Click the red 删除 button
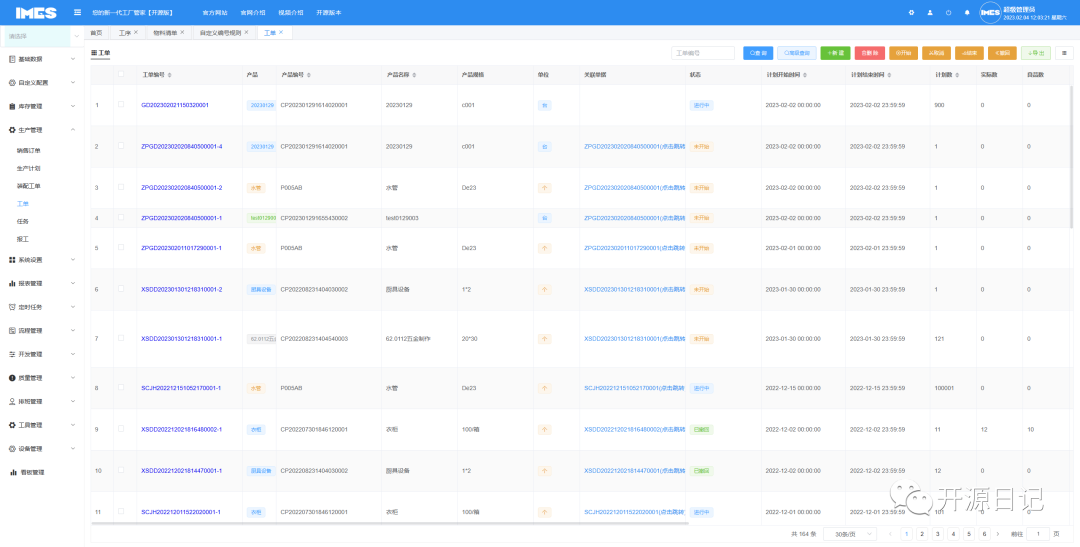The width and height of the screenshot is (1080, 547). click(869, 52)
